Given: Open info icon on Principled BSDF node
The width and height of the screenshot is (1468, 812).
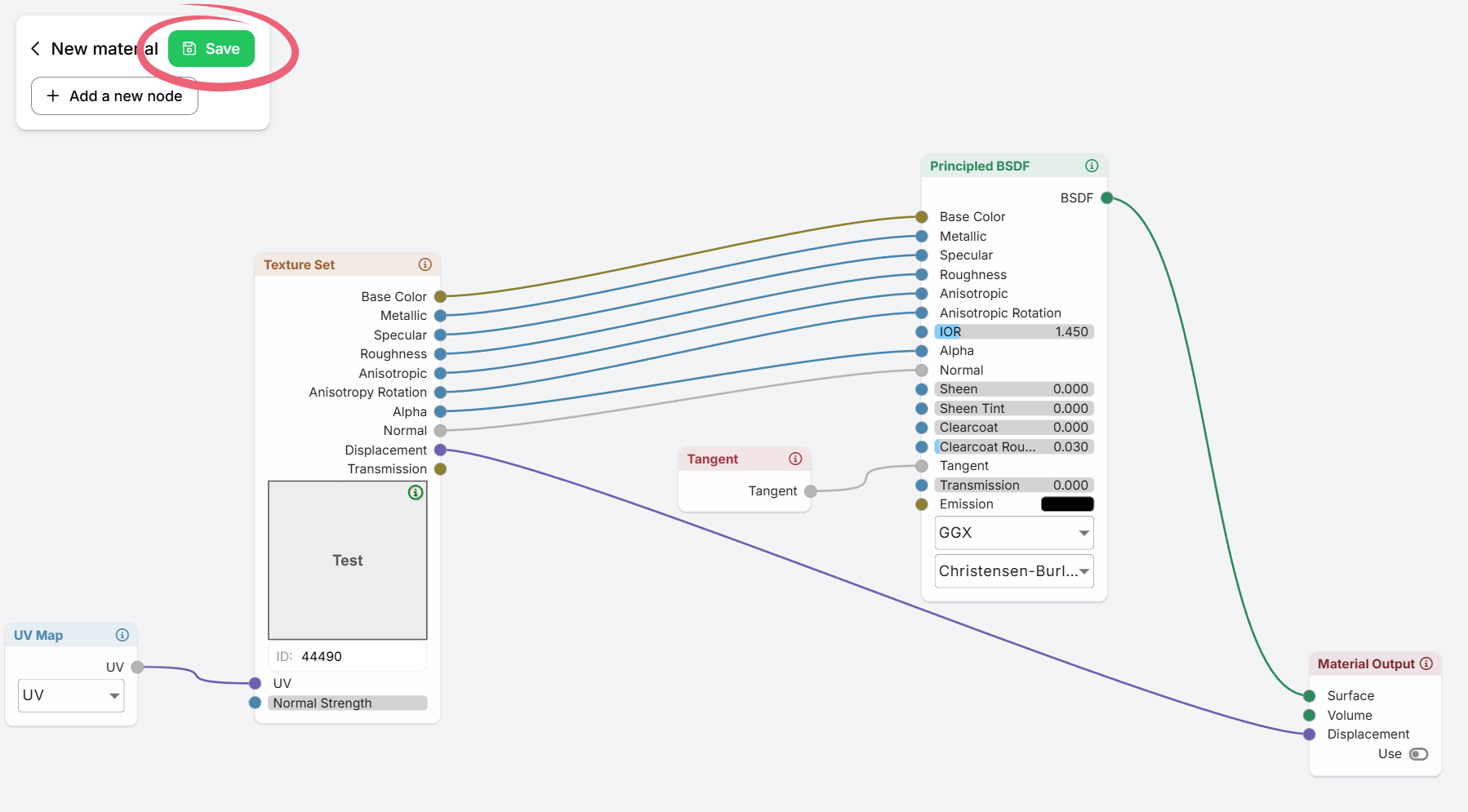Looking at the screenshot, I should coord(1092,166).
